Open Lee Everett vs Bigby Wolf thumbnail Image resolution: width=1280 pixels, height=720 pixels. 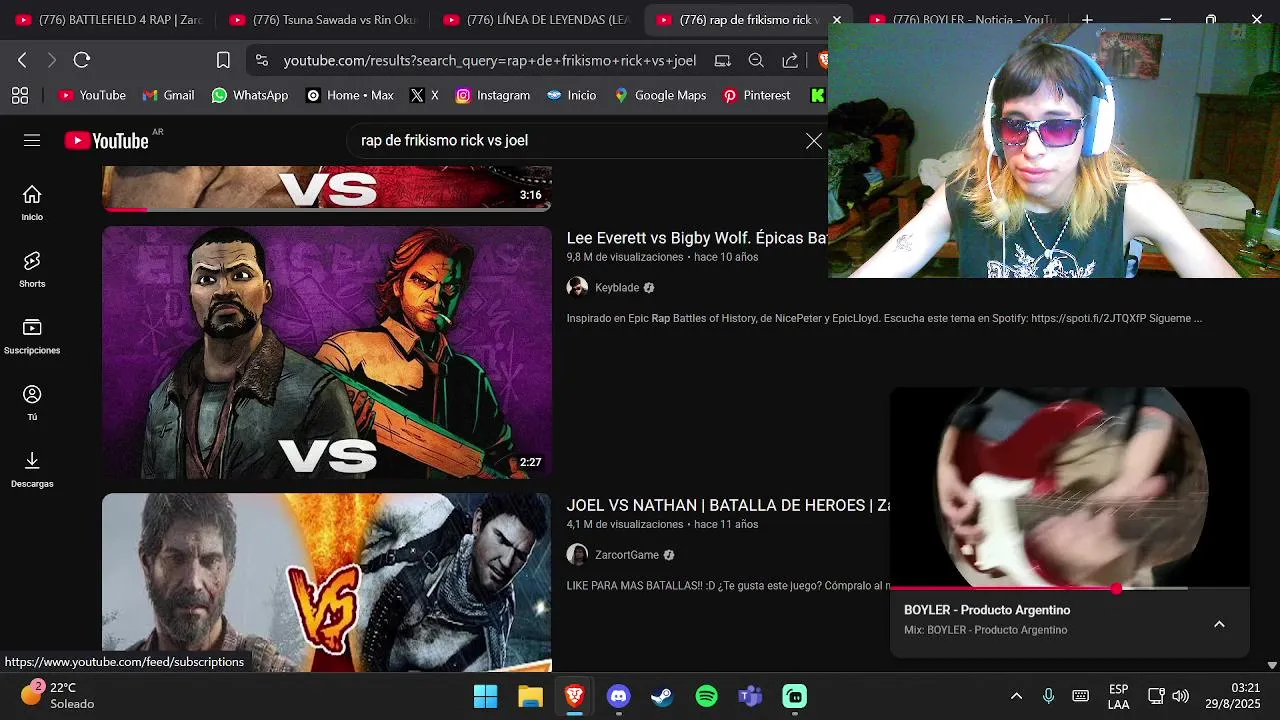[327, 352]
